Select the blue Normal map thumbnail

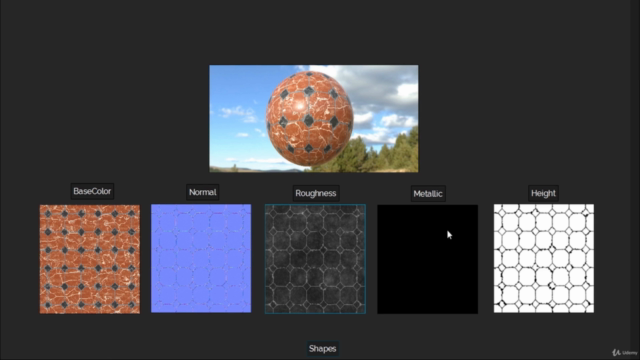[201, 258]
